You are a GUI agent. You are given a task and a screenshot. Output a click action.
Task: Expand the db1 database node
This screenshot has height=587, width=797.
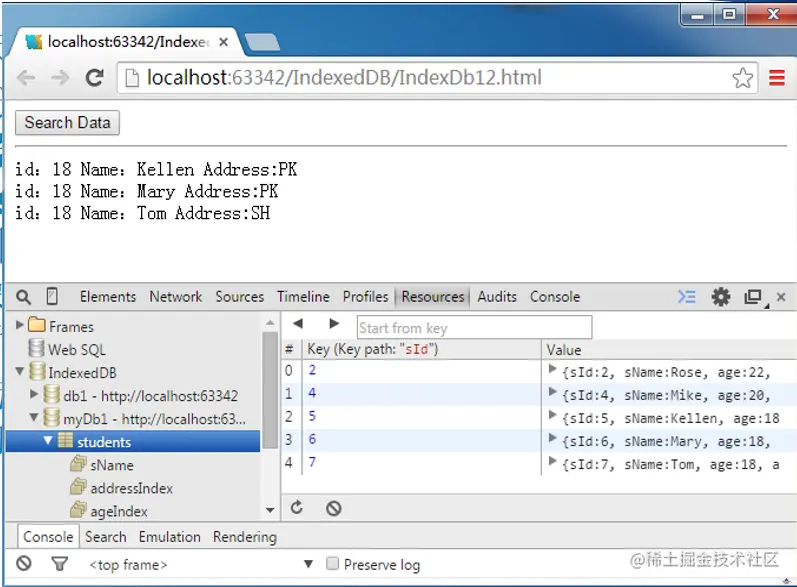point(34,393)
